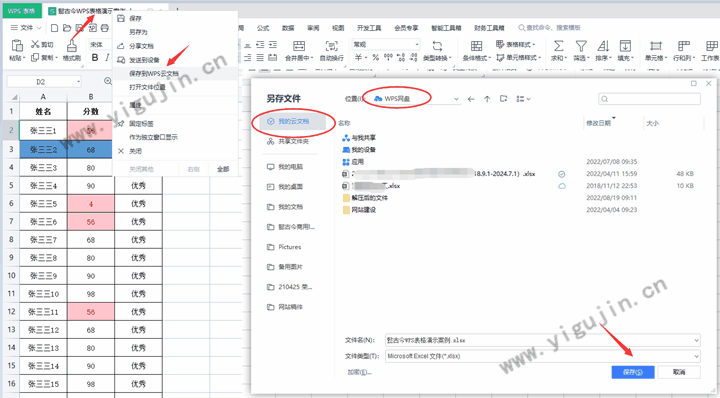
Task: Click the AutoSum (求和) sigma icon
Action: click(x=558, y=45)
